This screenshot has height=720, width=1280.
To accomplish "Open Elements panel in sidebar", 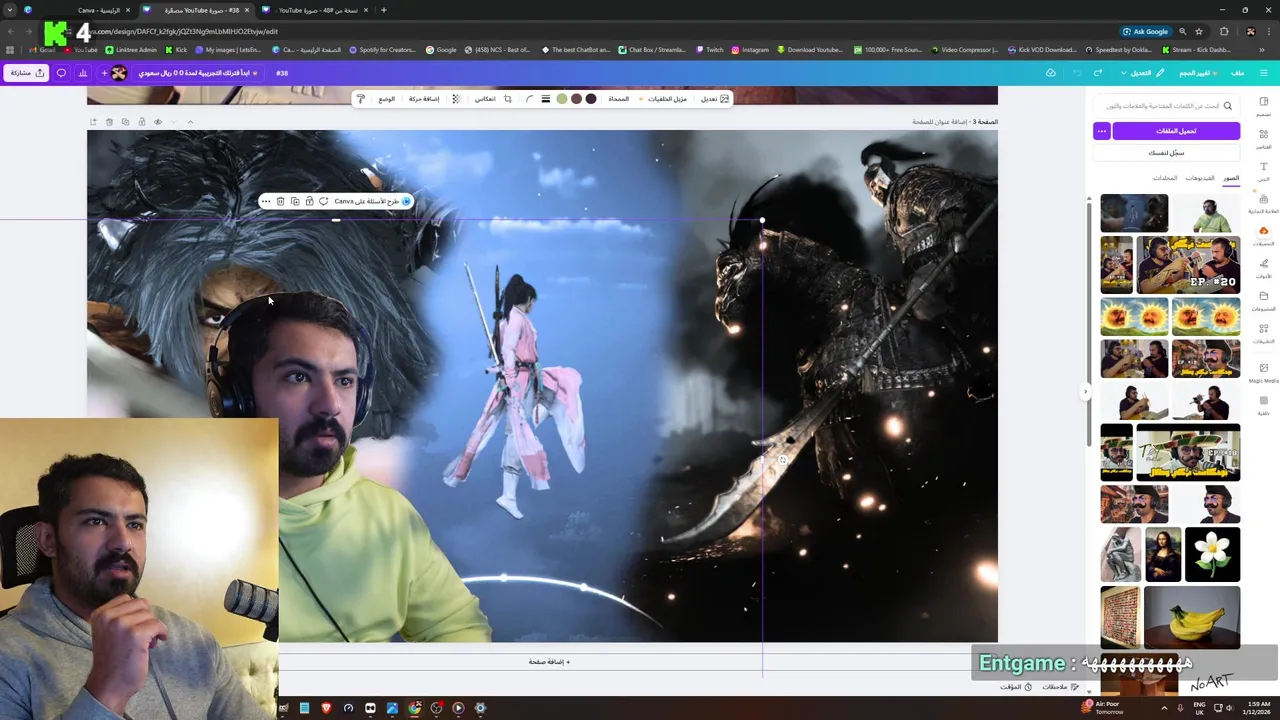I will [x=1264, y=138].
